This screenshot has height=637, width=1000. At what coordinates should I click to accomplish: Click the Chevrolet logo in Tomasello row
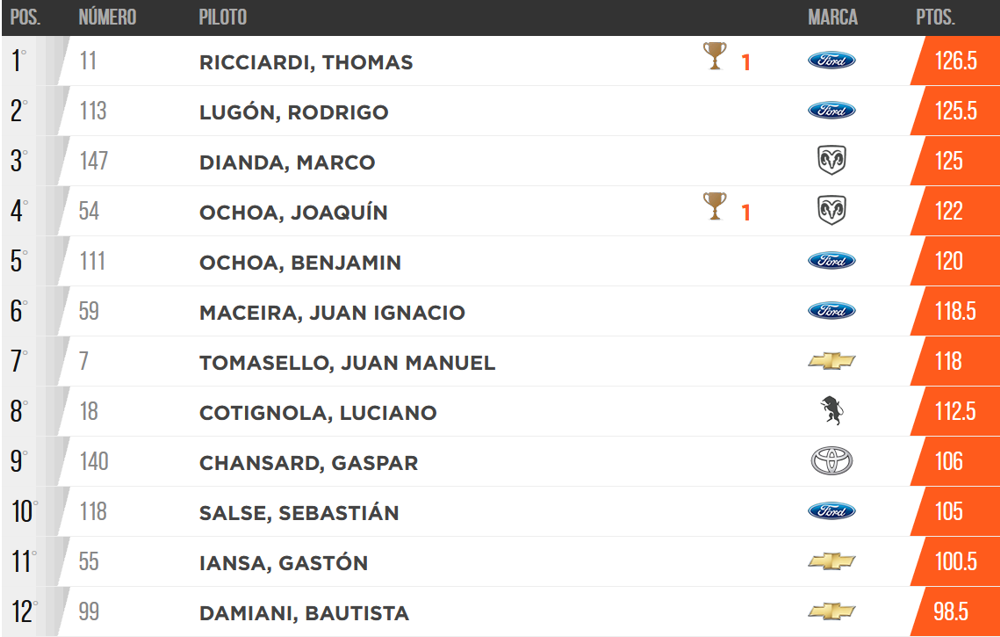pos(832,361)
